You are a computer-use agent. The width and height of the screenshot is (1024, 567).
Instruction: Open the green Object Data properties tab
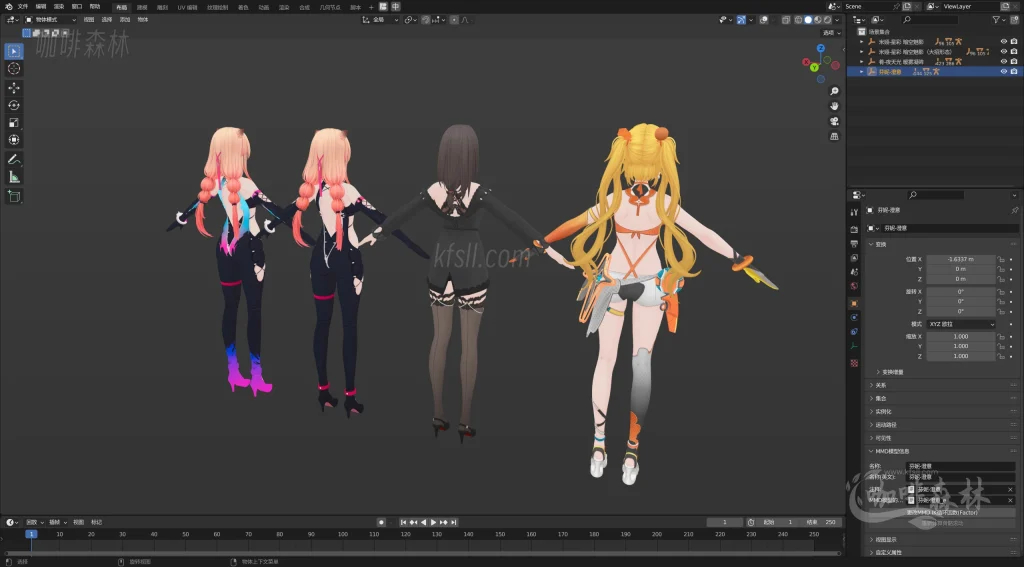854,346
